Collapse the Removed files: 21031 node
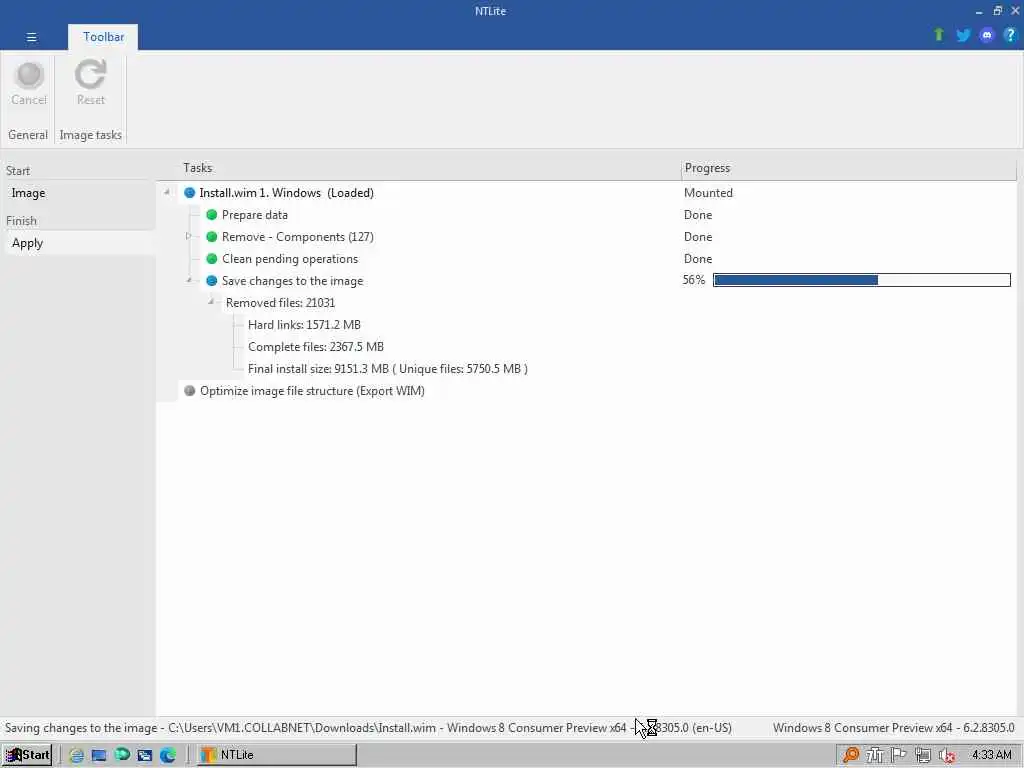Screen dimensions: 1024x768 211,302
